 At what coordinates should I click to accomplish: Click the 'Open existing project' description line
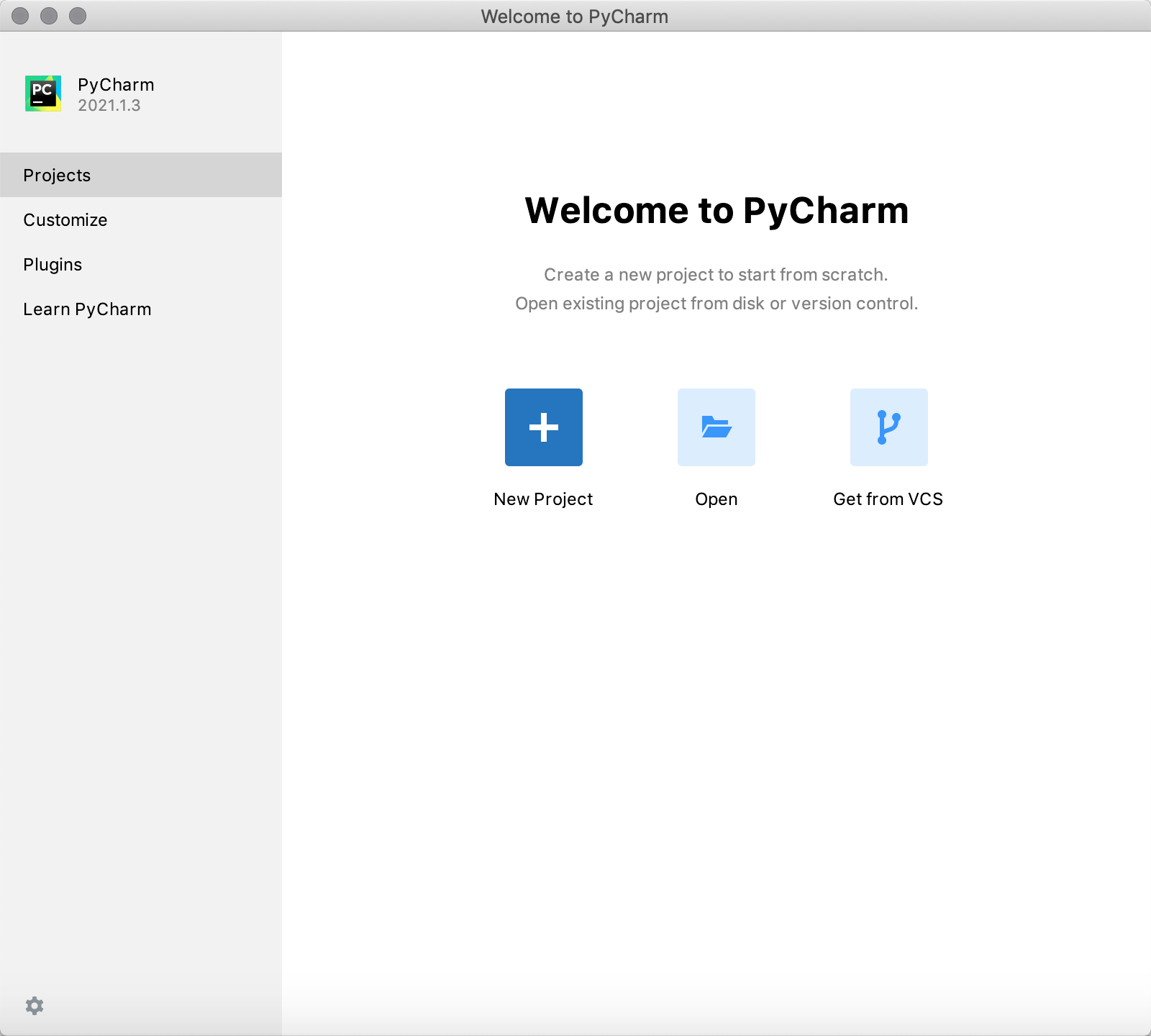(x=716, y=303)
